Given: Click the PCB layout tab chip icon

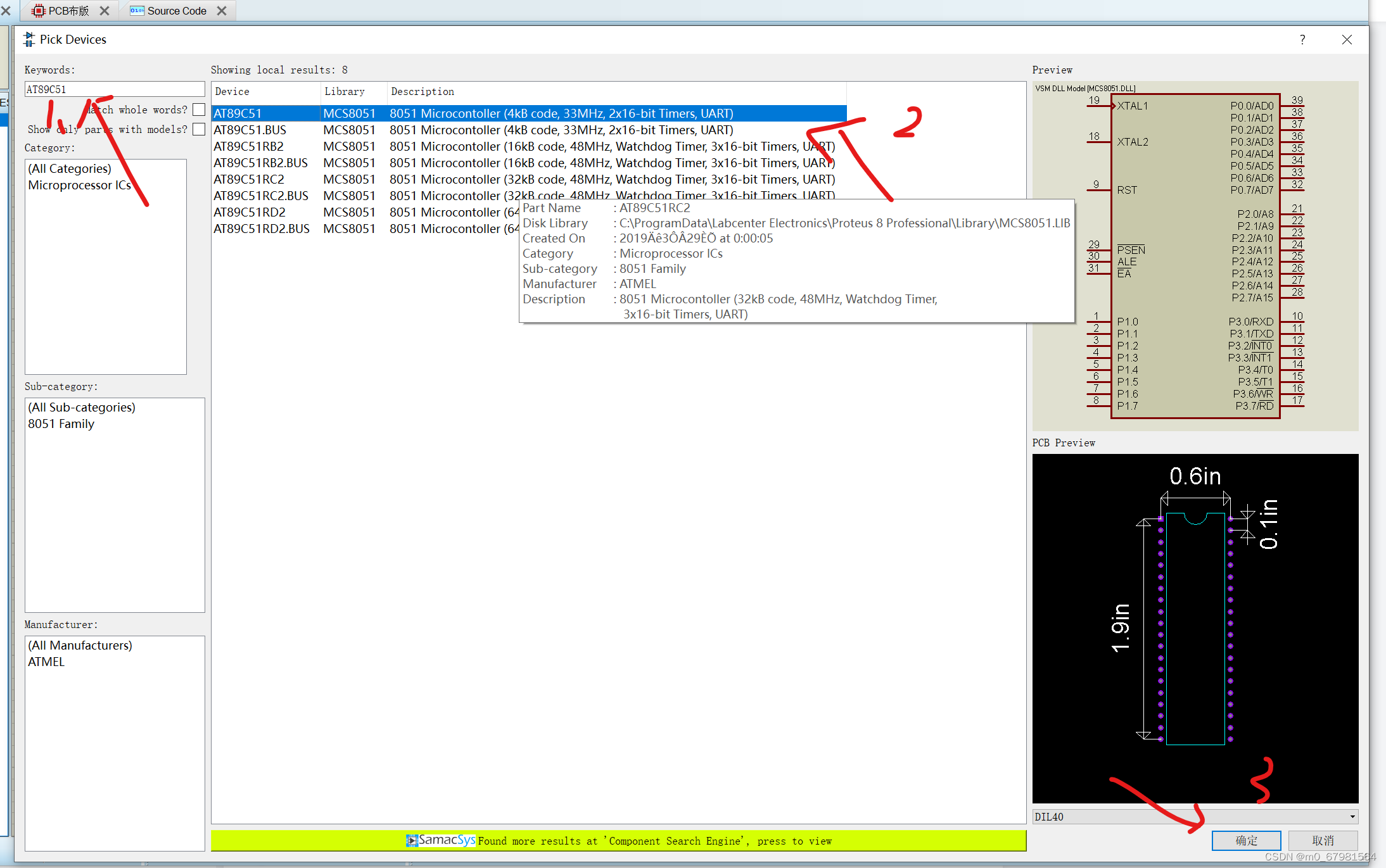Looking at the screenshot, I should click(x=39, y=11).
